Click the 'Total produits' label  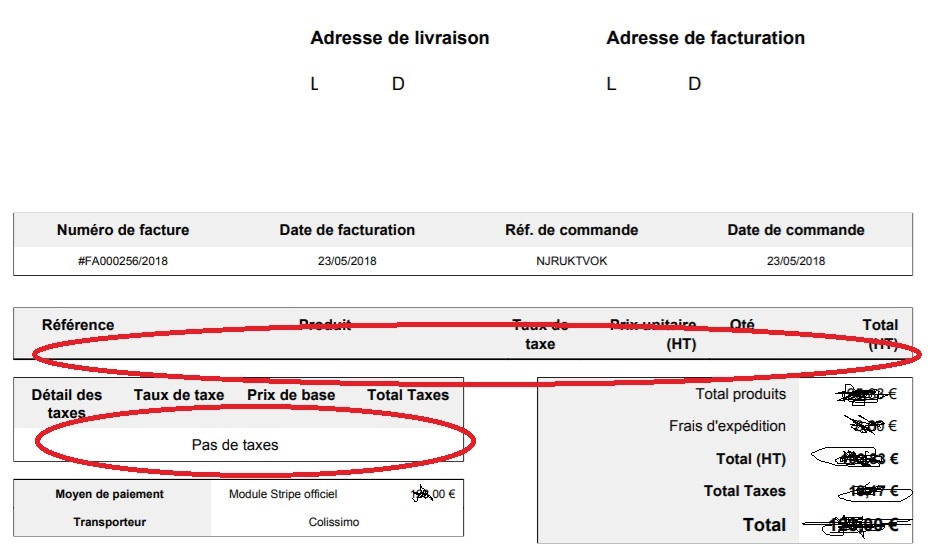741,394
